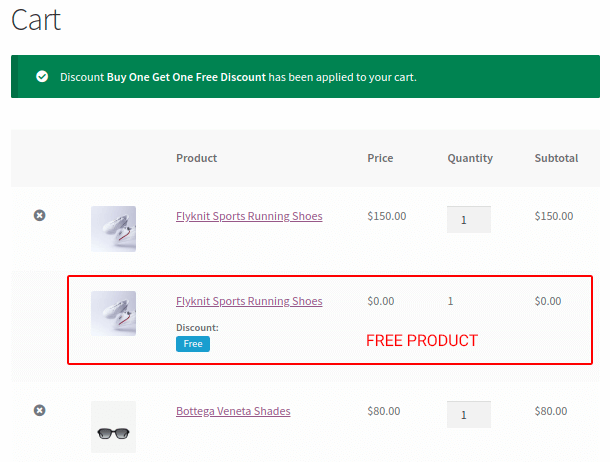The image size is (610, 462).
Task: Click the Subtotal column header
Action: [556, 158]
